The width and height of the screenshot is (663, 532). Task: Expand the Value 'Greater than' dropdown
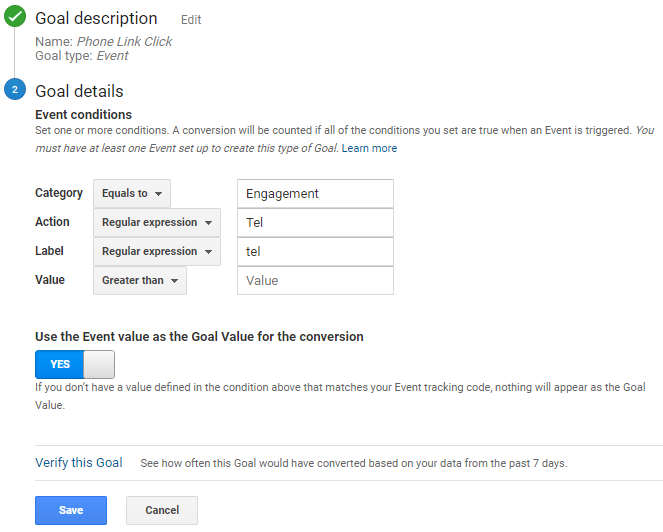click(x=140, y=280)
